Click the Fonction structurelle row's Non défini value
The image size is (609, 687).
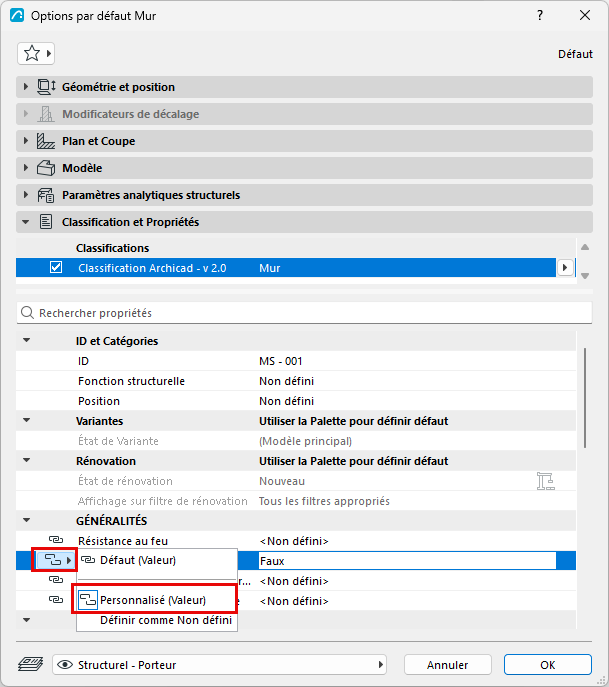click(x=286, y=381)
